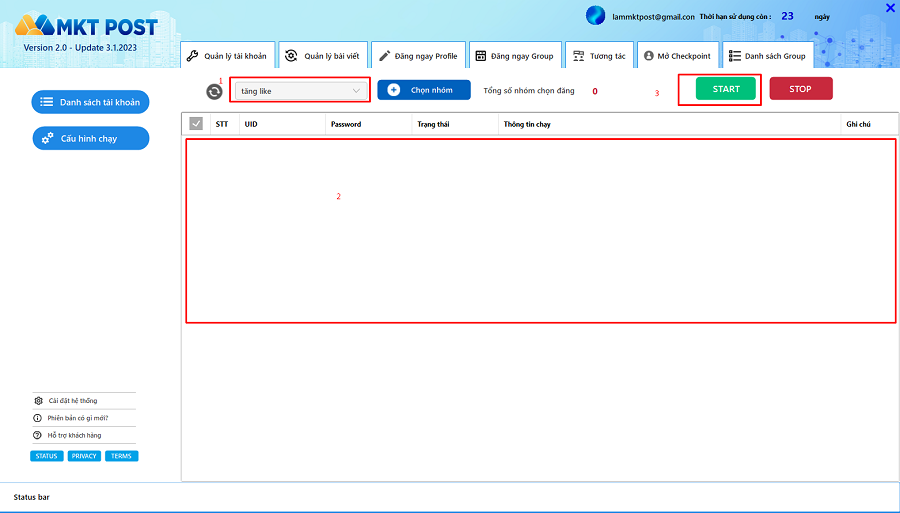The width and height of the screenshot is (900, 513).
Task: Click the PRIVACY link button
Action: coord(84,456)
